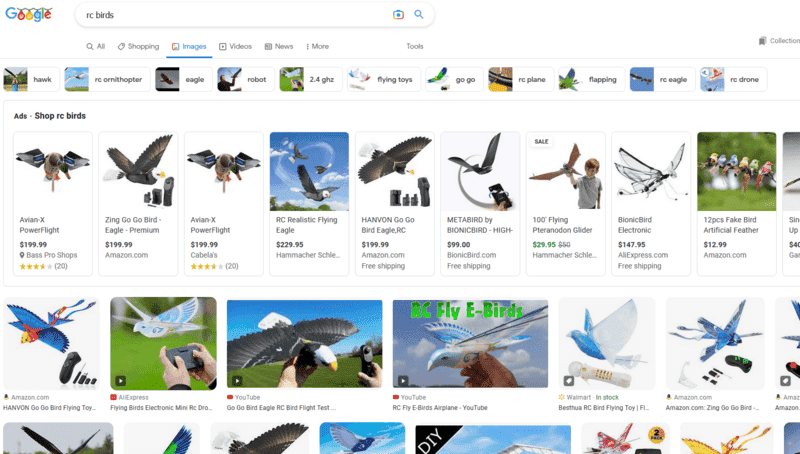Open Flying Birds Electronic Mini Rc Drone image
The height and width of the screenshot is (454, 800).
(163, 343)
